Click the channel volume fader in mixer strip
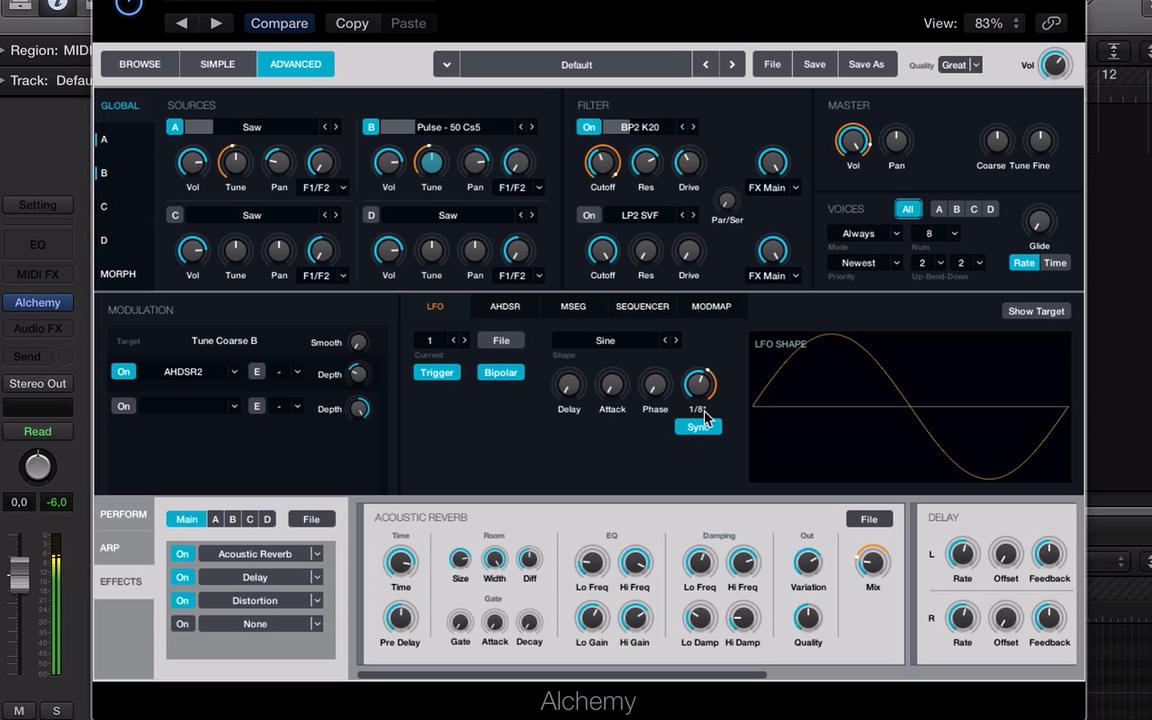The image size is (1152, 720). pos(19,574)
